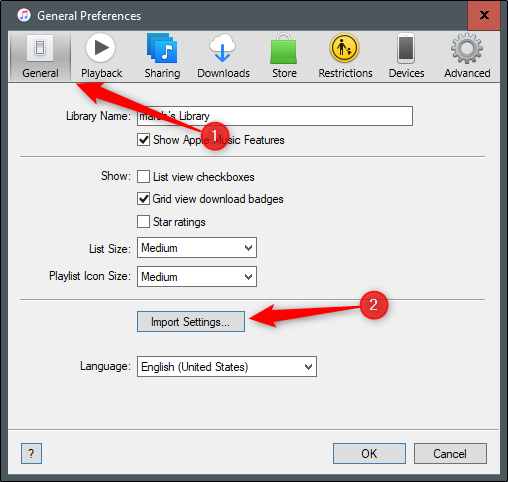Open help with the question mark button
The width and height of the screenshot is (508, 482).
[x=31, y=454]
